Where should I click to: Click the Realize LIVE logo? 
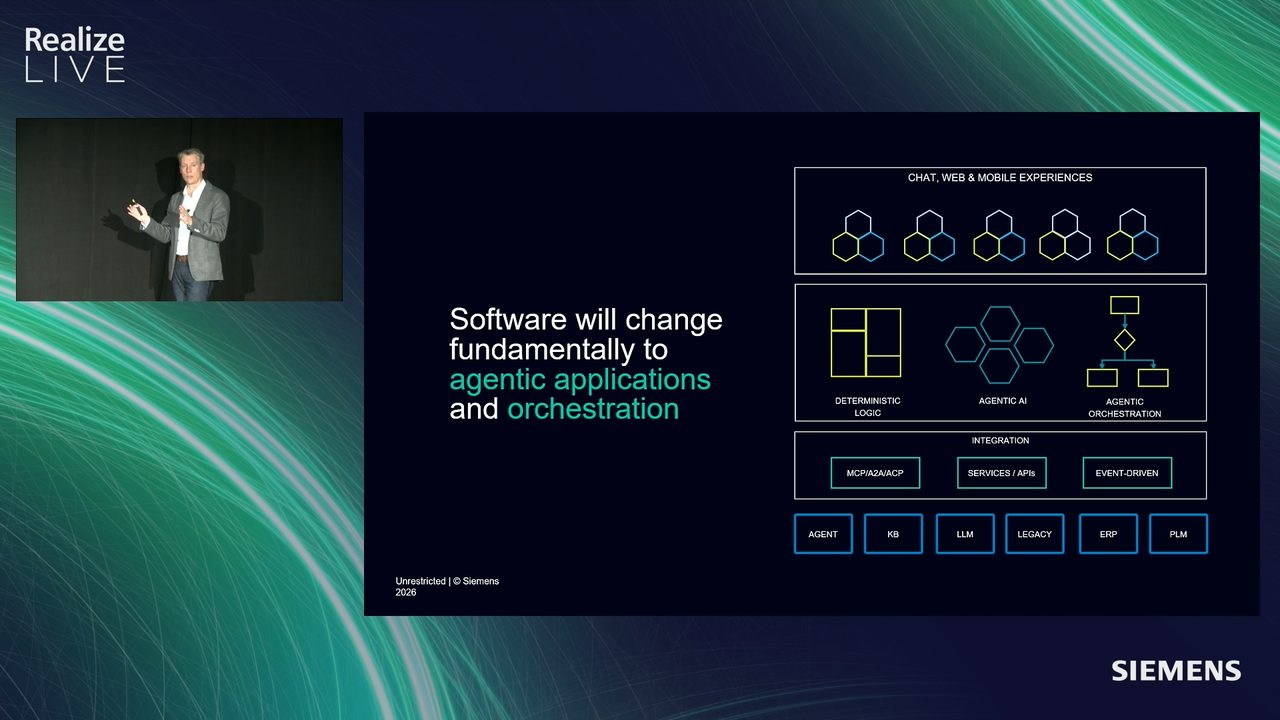(74, 55)
